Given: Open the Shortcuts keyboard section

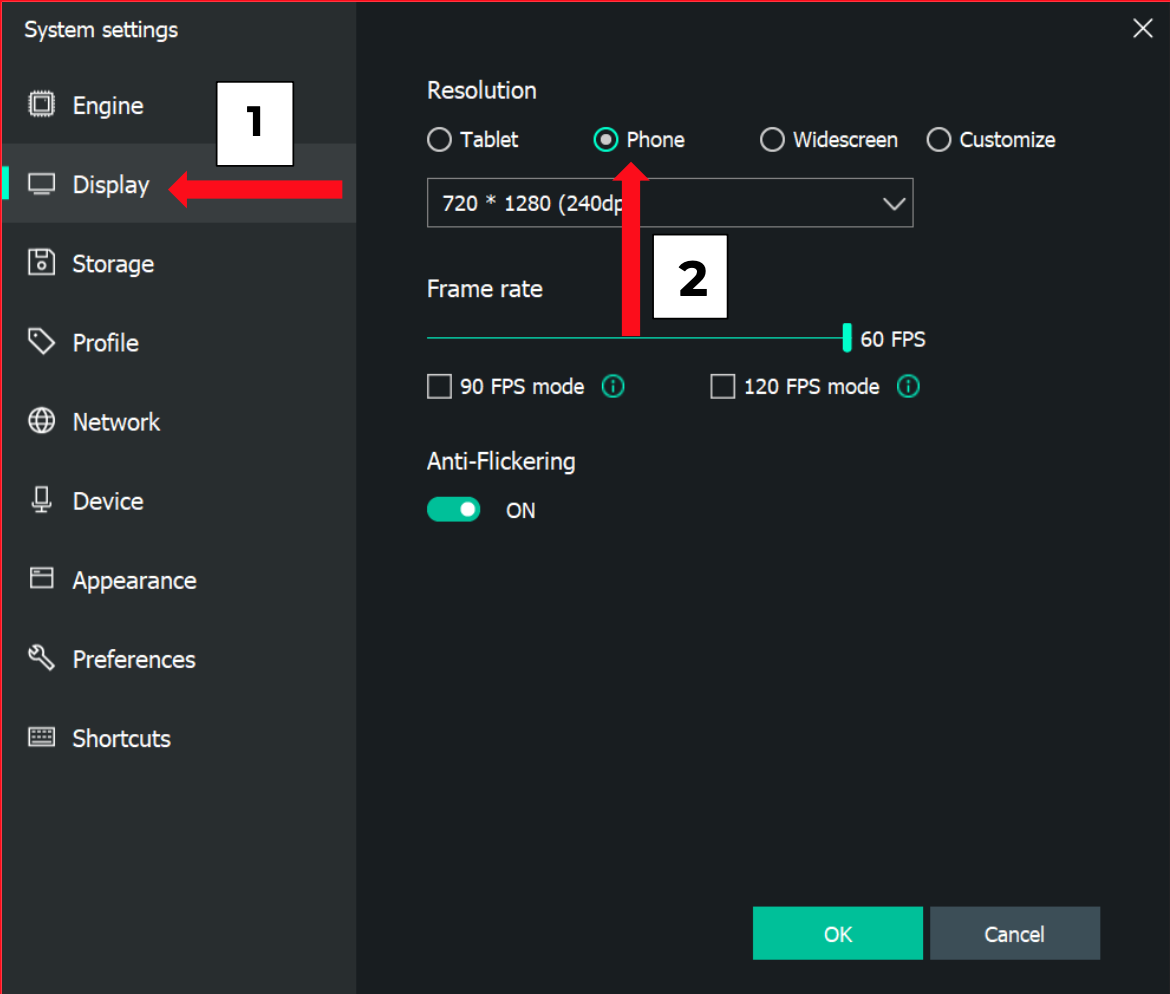Looking at the screenshot, I should point(120,738).
